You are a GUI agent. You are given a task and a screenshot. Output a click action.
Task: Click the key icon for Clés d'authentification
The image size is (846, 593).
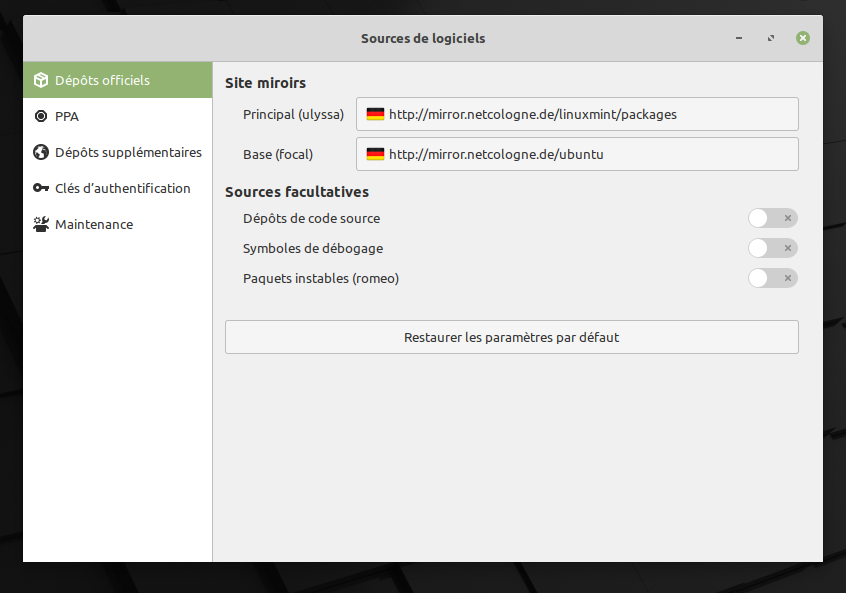pos(41,188)
